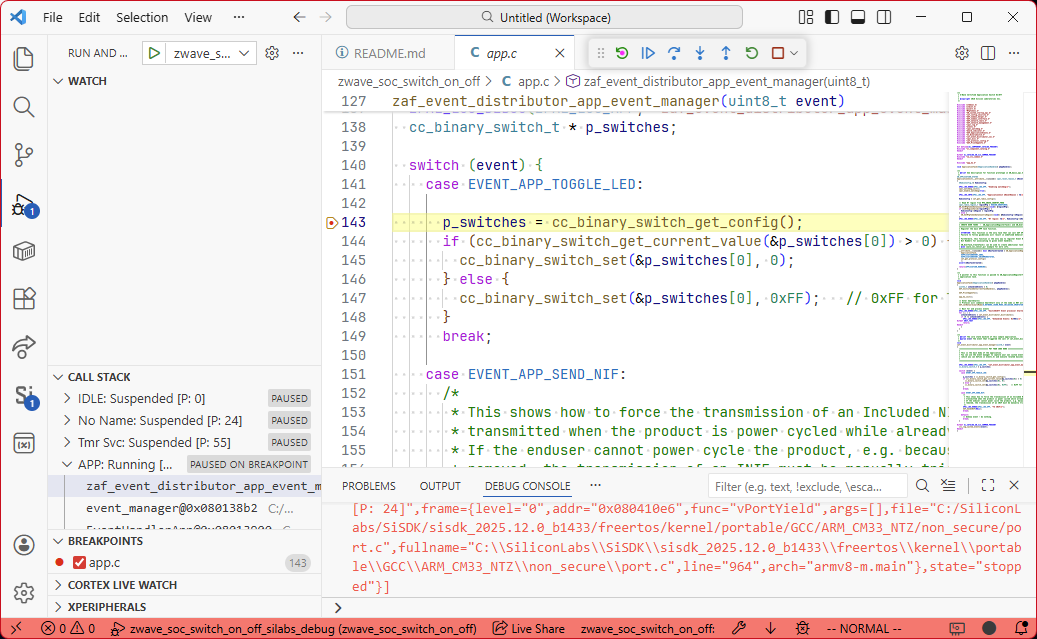Step into the function call
Screen dimensions: 1037x639
[700, 53]
